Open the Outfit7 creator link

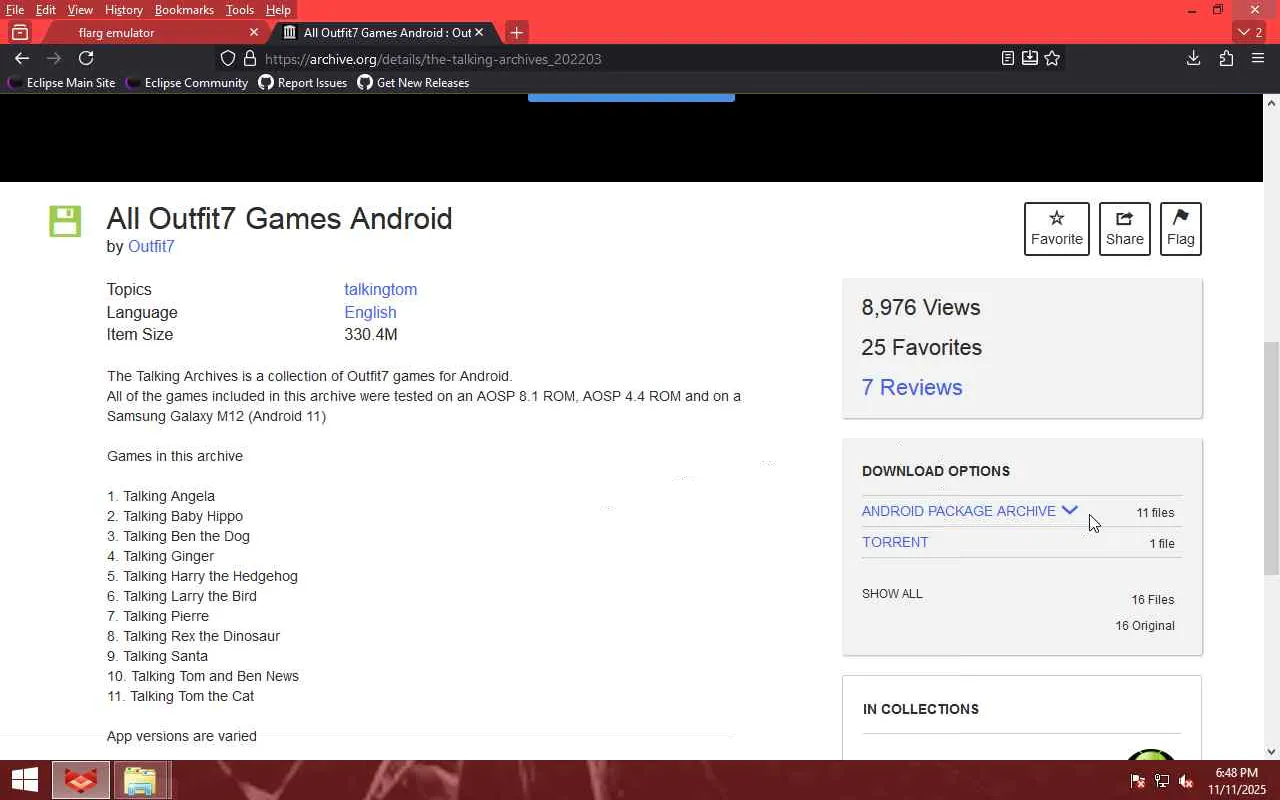click(151, 246)
